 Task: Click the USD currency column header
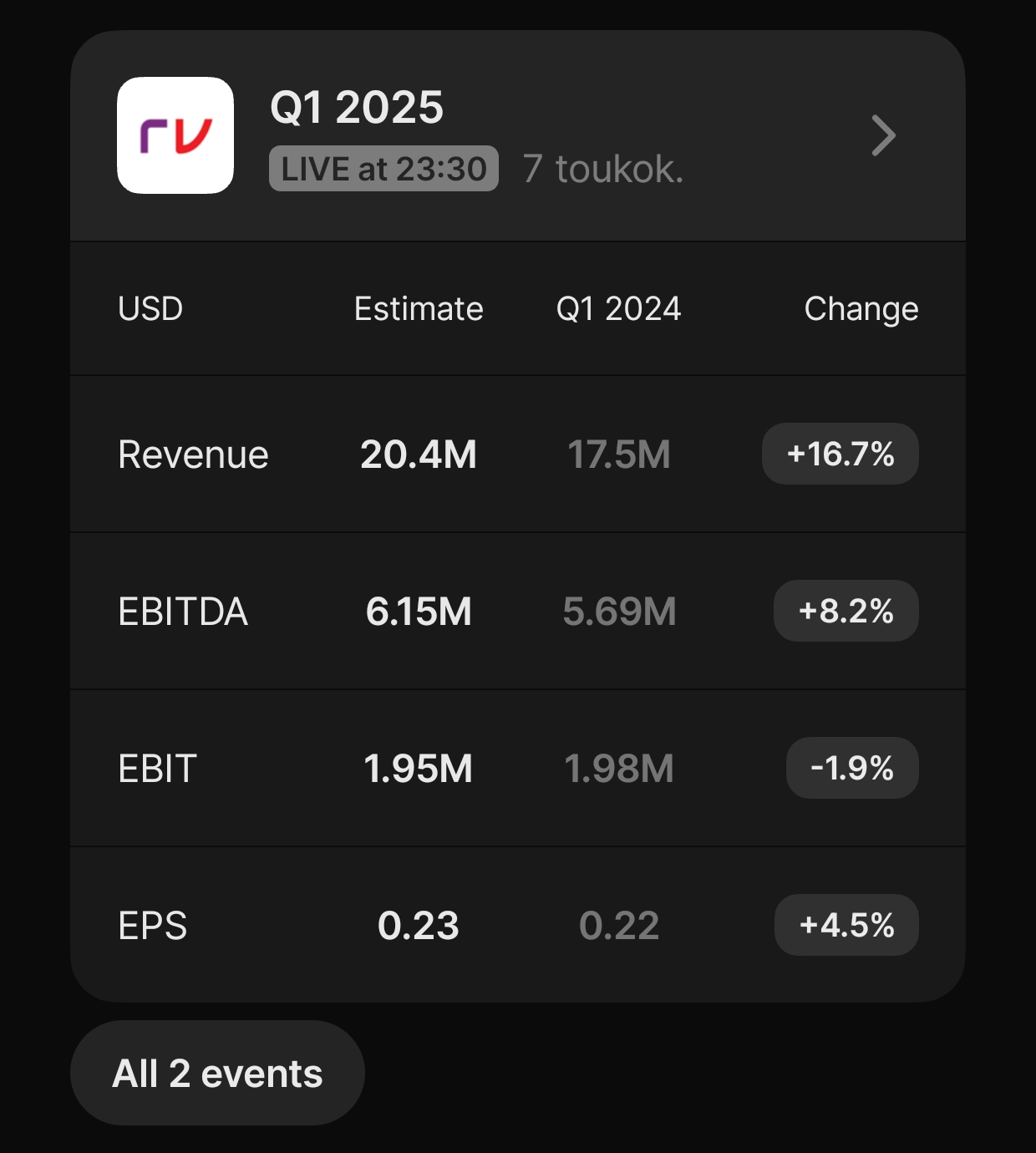(x=150, y=308)
